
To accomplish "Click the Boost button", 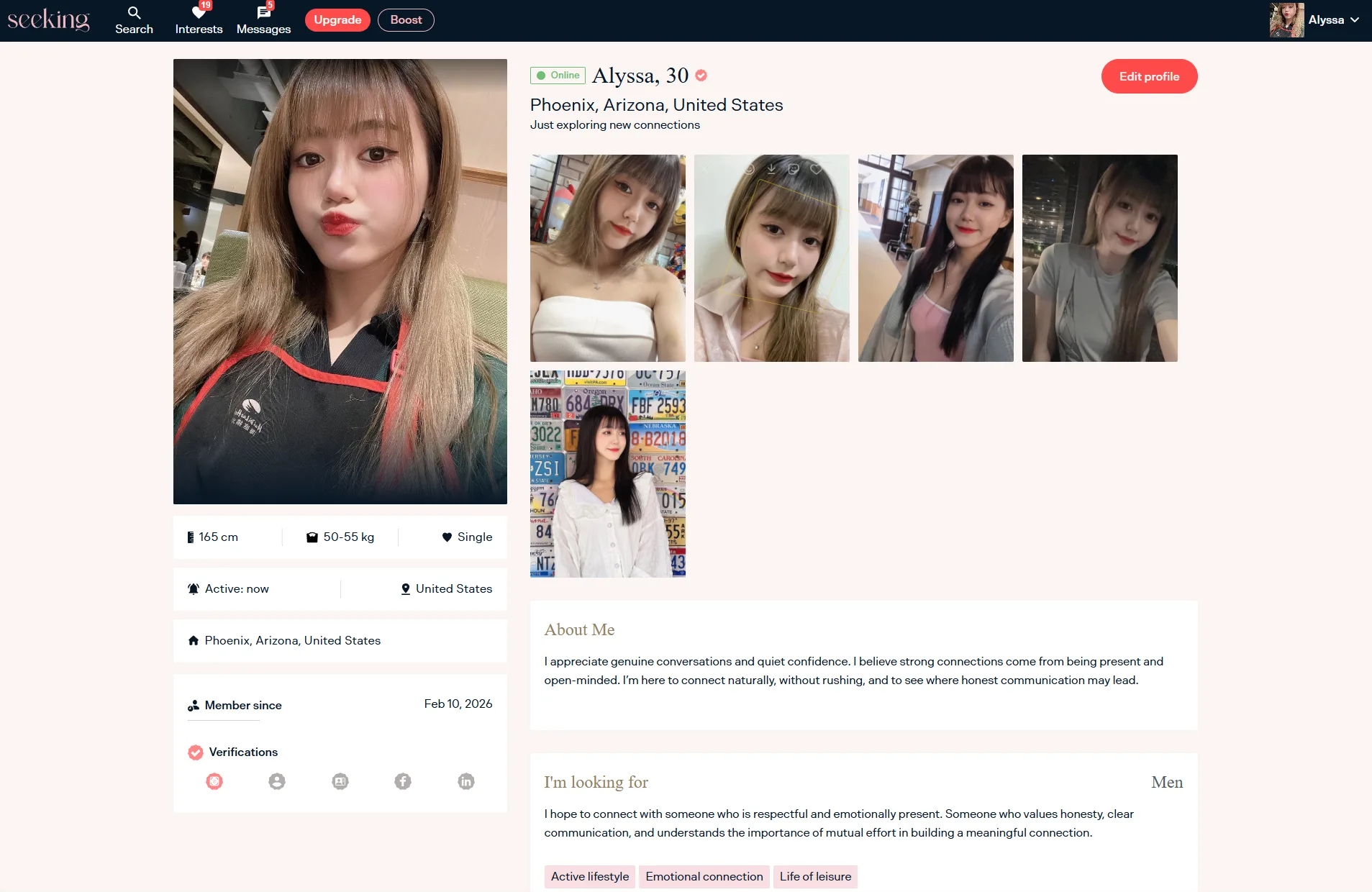I will pos(406,20).
